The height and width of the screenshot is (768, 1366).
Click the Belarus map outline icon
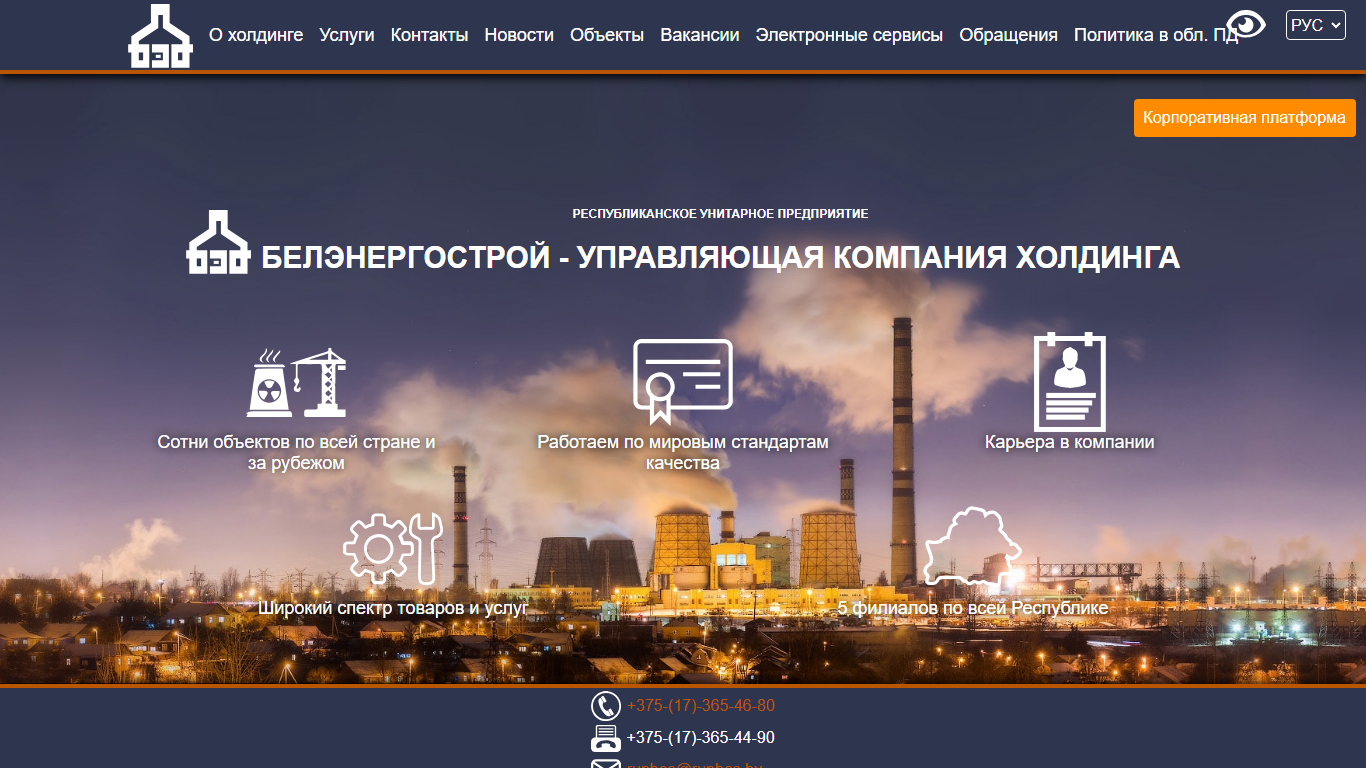(973, 546)
